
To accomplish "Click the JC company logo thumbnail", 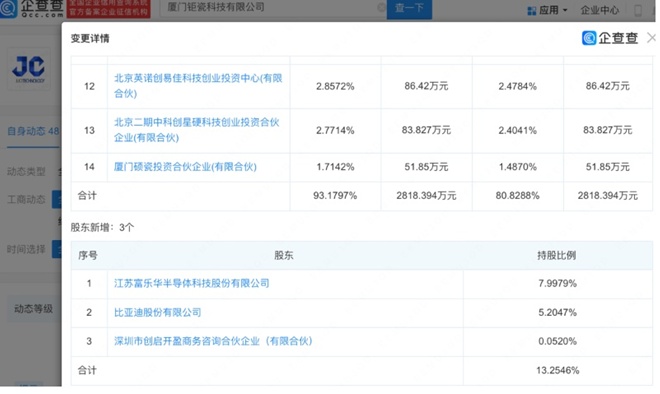I will point(29,69).
